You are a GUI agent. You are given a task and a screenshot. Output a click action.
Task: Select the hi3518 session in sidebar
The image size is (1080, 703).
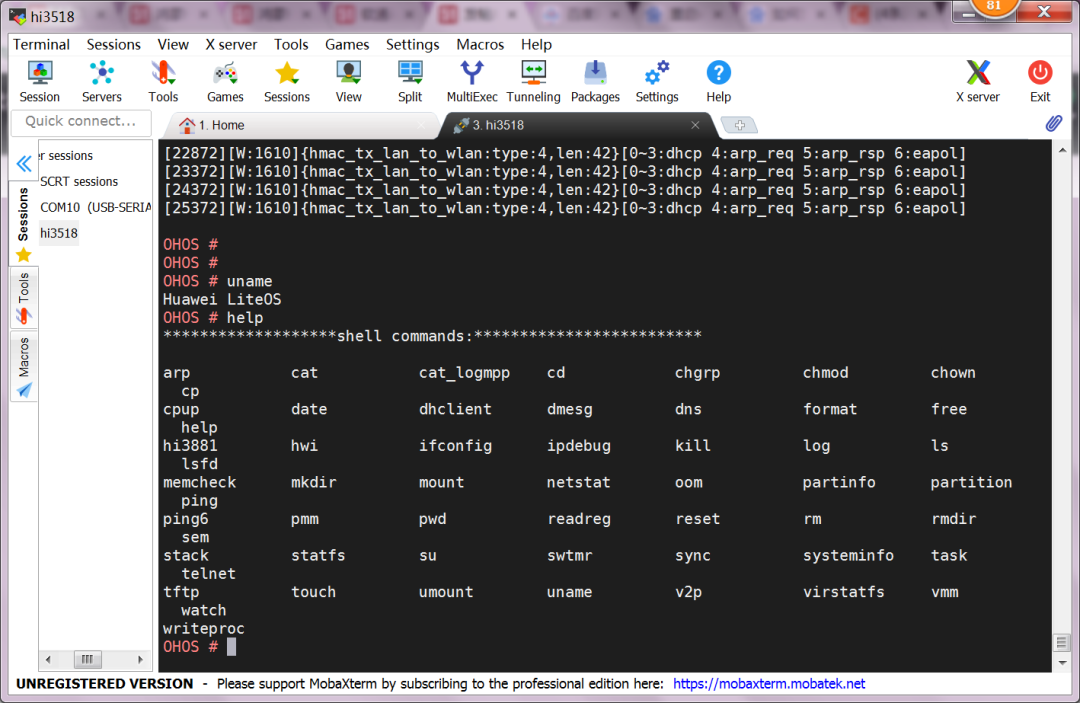tap(59, 233)
